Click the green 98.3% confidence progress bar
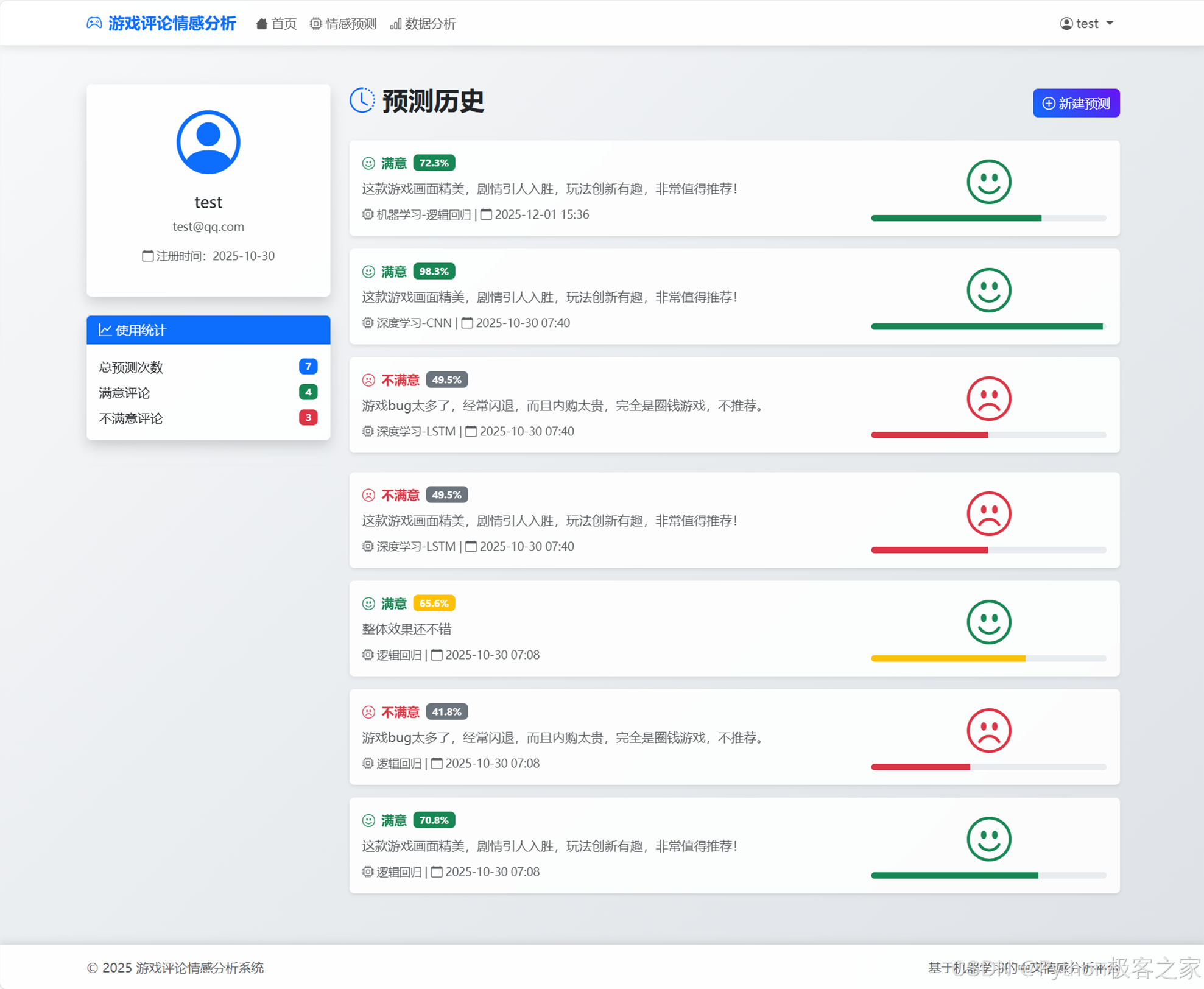Image resolution: width=1204 pixels, height=989 pixels. 986,326
